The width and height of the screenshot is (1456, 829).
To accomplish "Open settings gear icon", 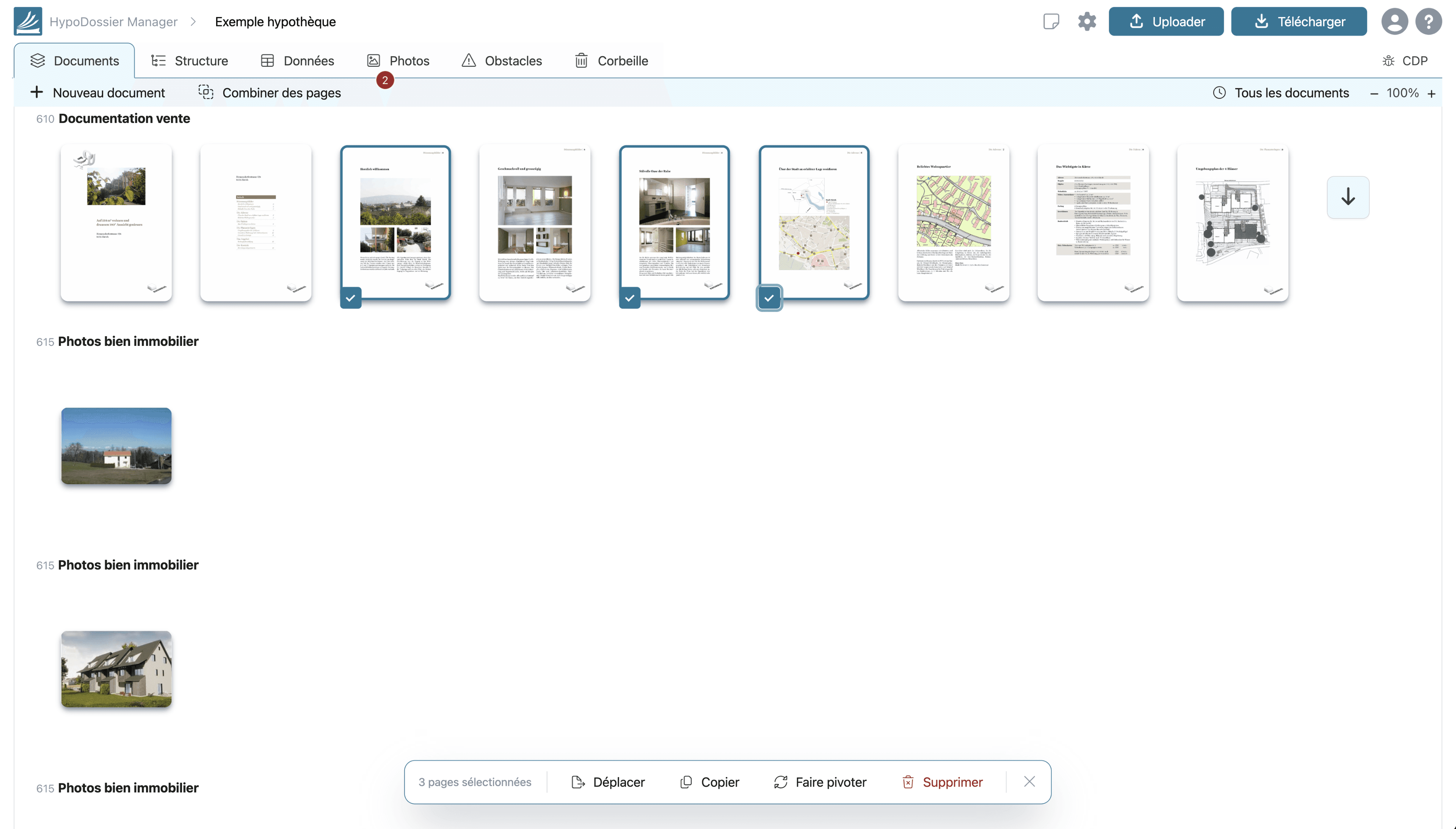I will point(1087,22).
